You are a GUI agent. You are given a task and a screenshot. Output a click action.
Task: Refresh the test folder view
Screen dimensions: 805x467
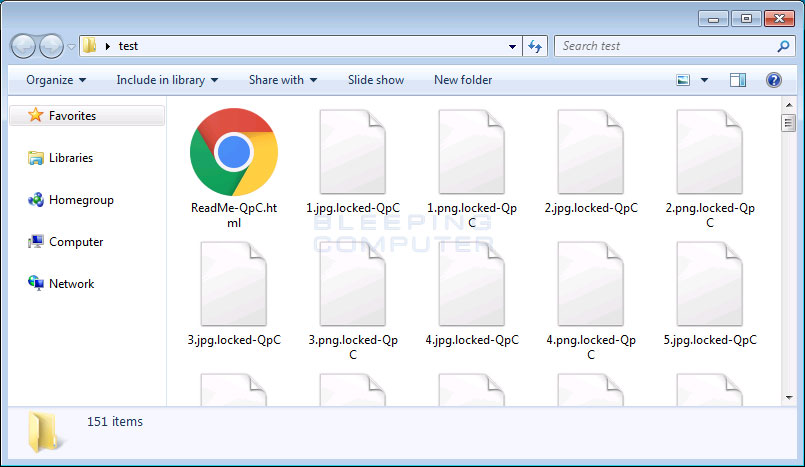click(535, 46)
